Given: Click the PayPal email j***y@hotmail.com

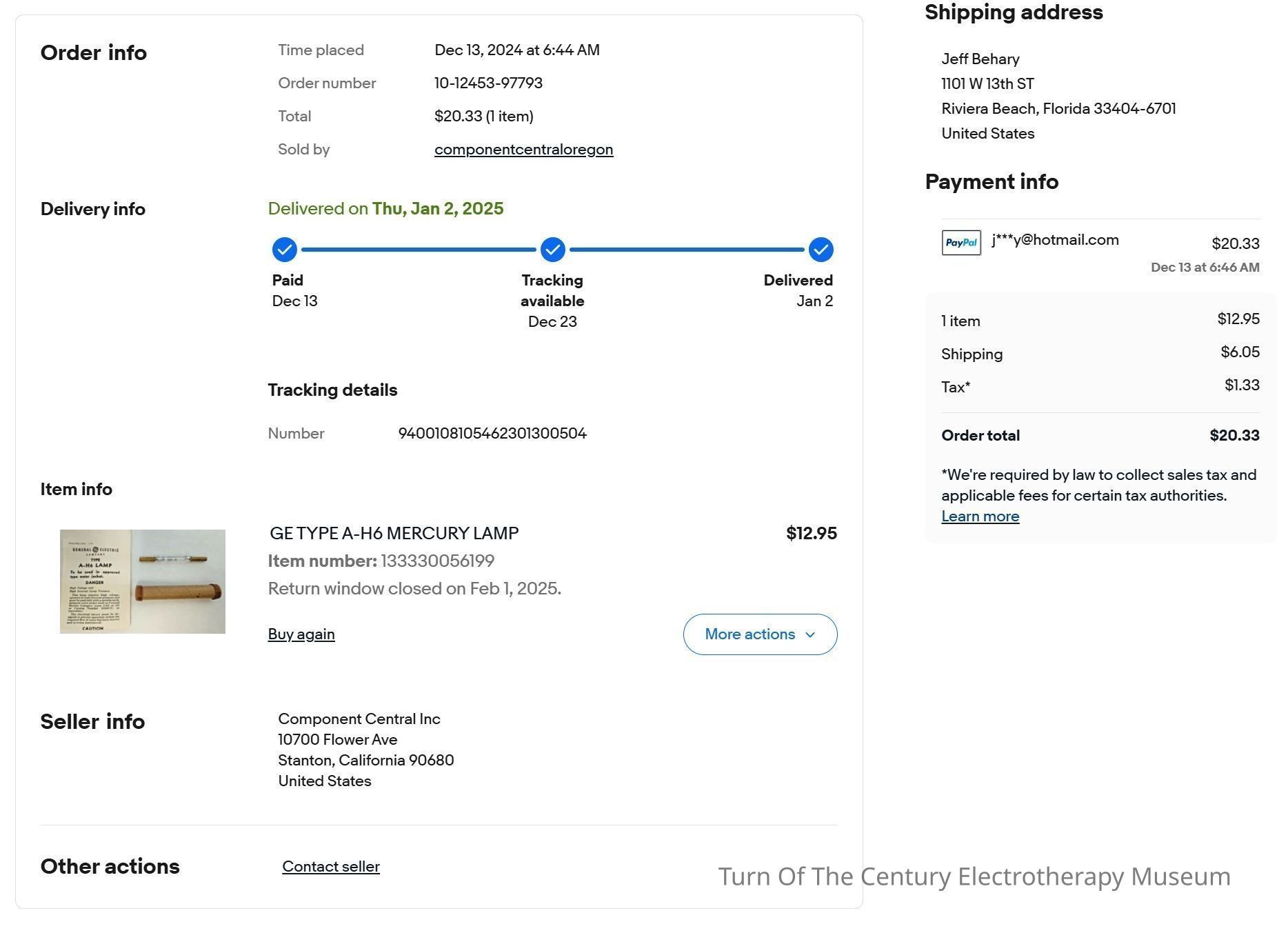Looking at the screenshot, I should click(1055, 240).
